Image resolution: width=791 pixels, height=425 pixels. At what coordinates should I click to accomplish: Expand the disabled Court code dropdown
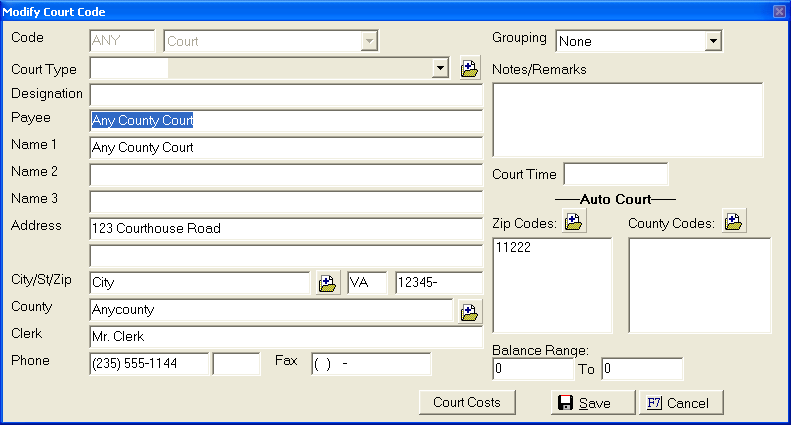369,41
